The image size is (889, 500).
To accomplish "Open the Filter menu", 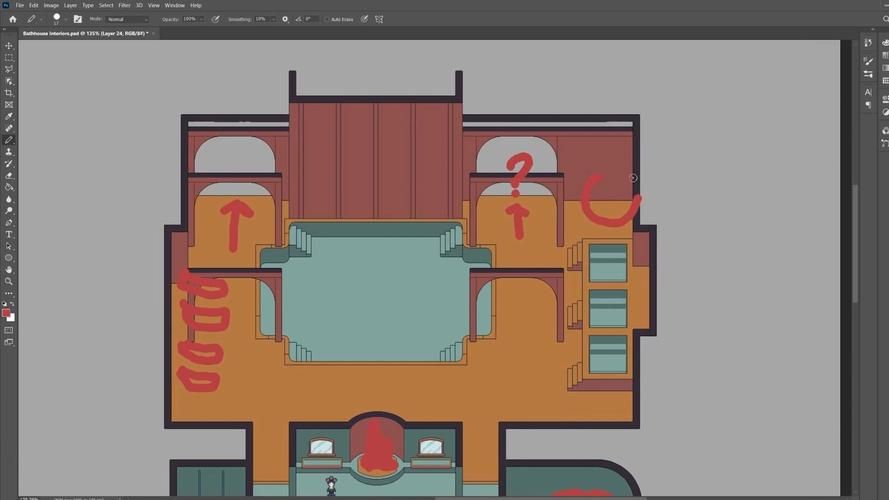I will (124, 5).
